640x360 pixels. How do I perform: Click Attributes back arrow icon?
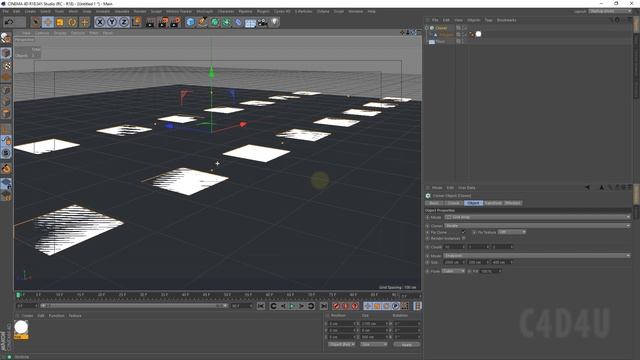tap(587, 187)
